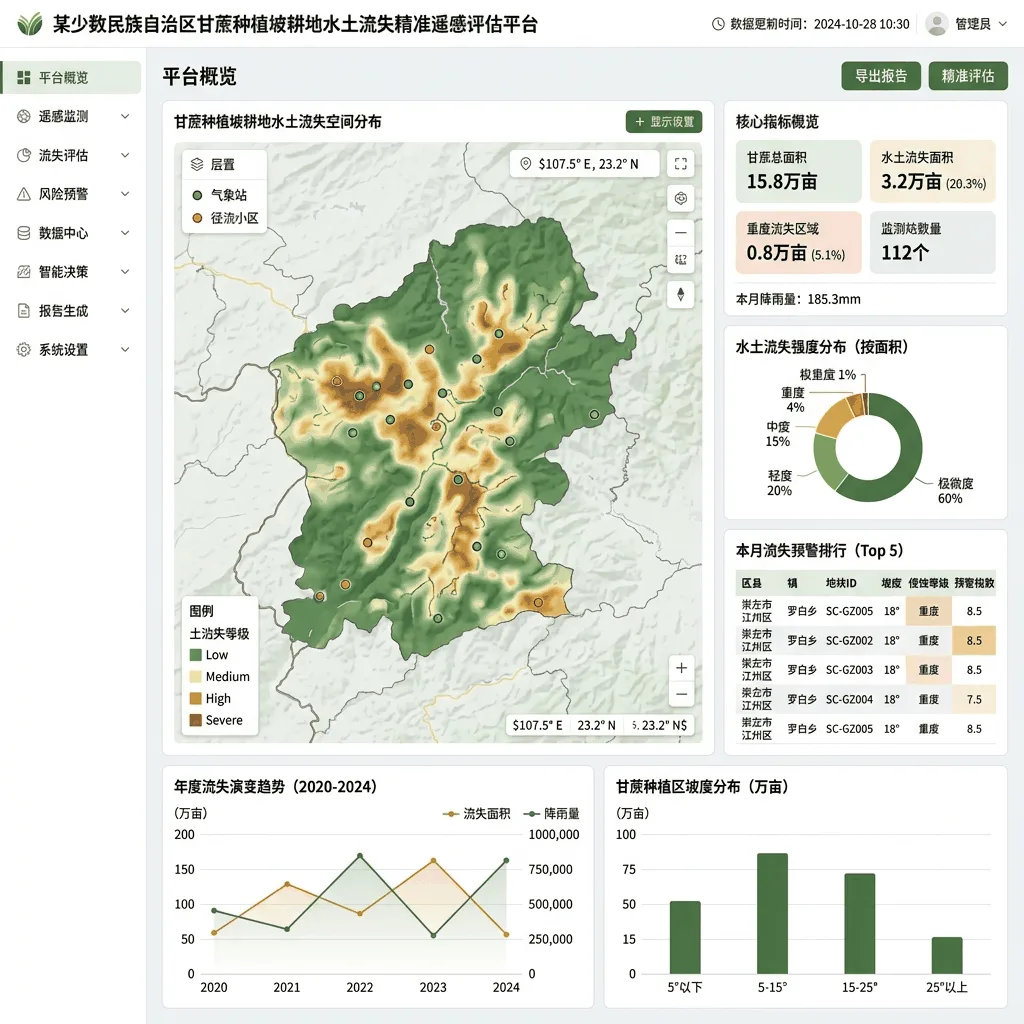This screenshot has height=1024, width=1024.
Task: Expand the 数据中心 chevron
Action: click(125, 233)
